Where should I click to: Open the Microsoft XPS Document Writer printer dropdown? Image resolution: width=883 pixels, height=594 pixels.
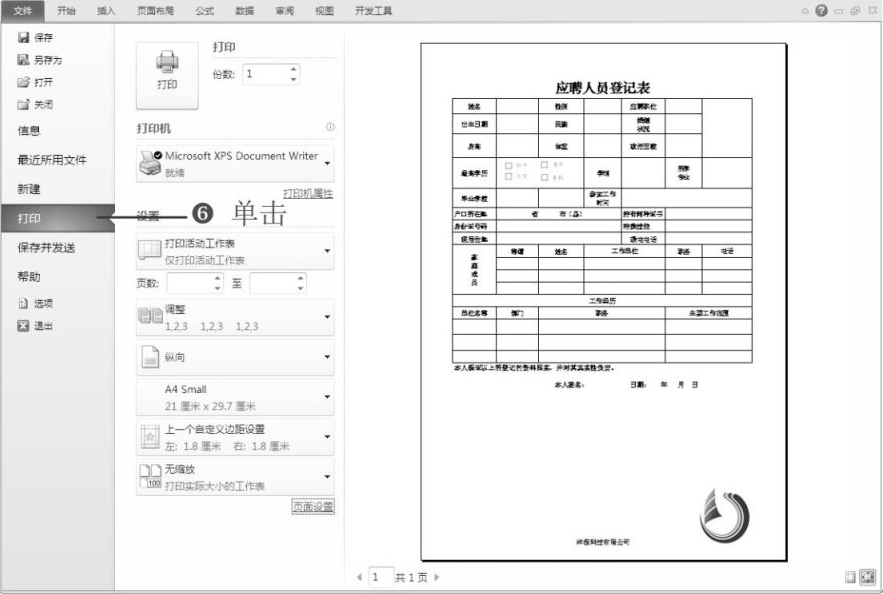click(x=235, y=162)
